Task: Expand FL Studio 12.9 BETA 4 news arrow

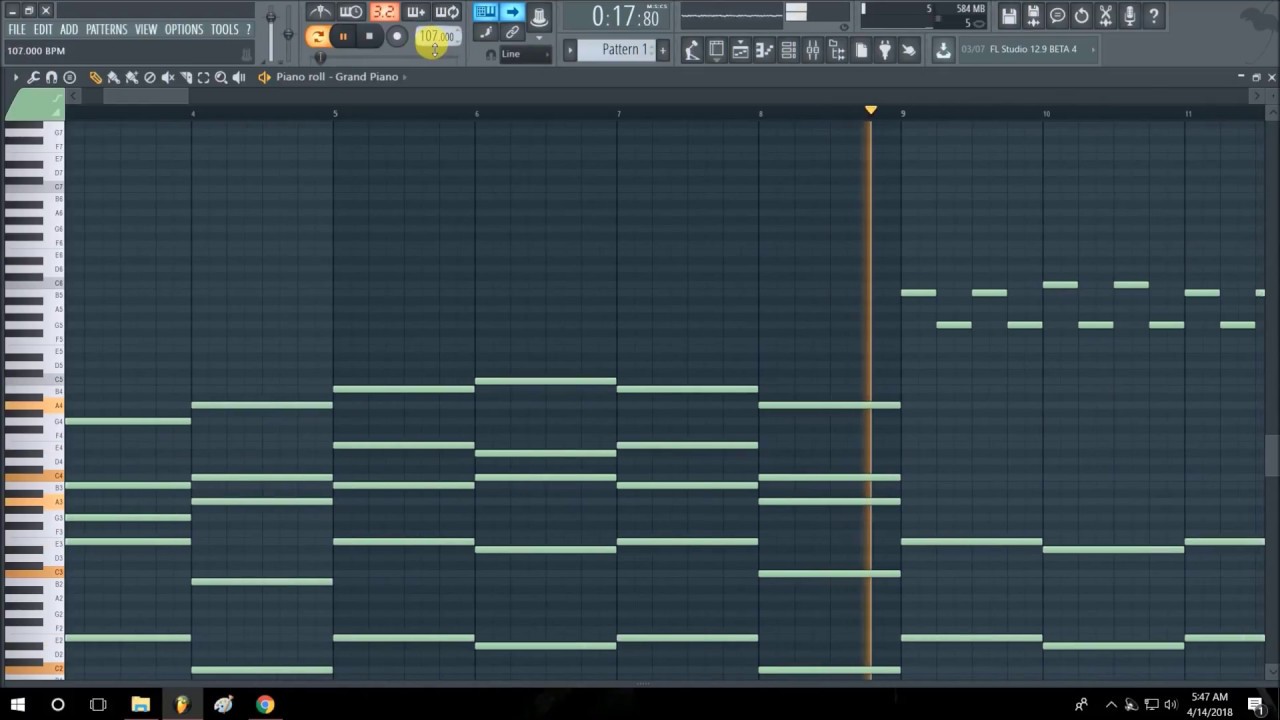Action: 1092,49
